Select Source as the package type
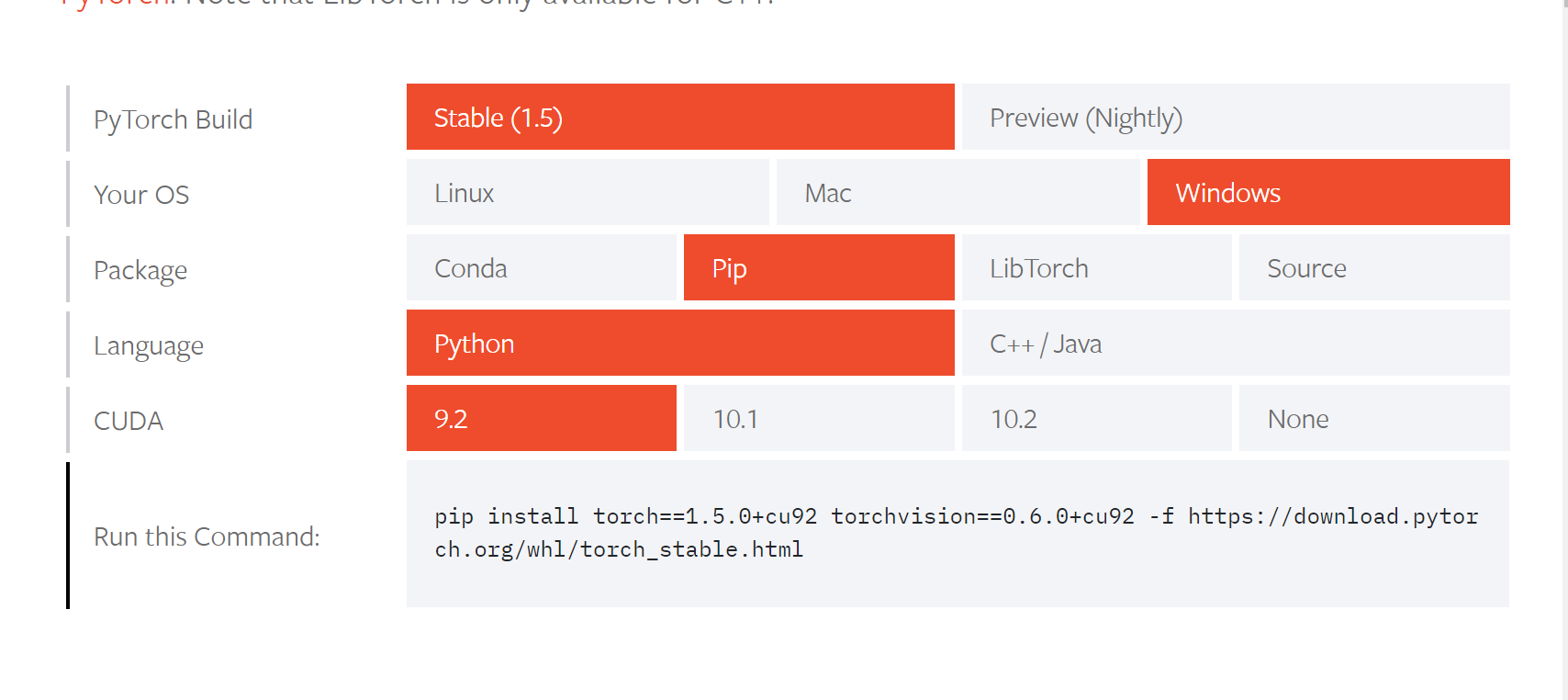1568x700 pixels. point(1374,267)
